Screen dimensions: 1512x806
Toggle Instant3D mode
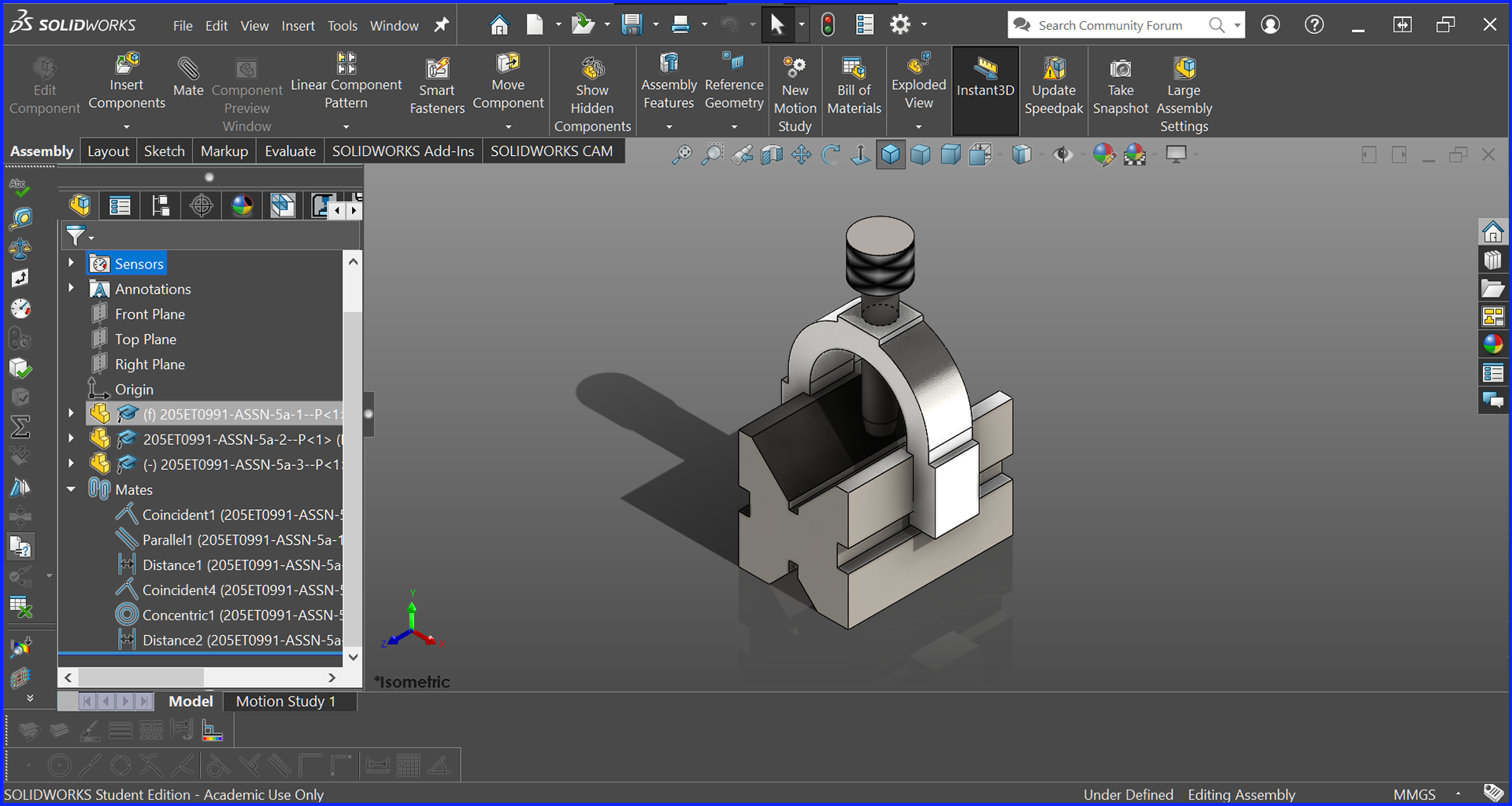[x=985, y=90]
